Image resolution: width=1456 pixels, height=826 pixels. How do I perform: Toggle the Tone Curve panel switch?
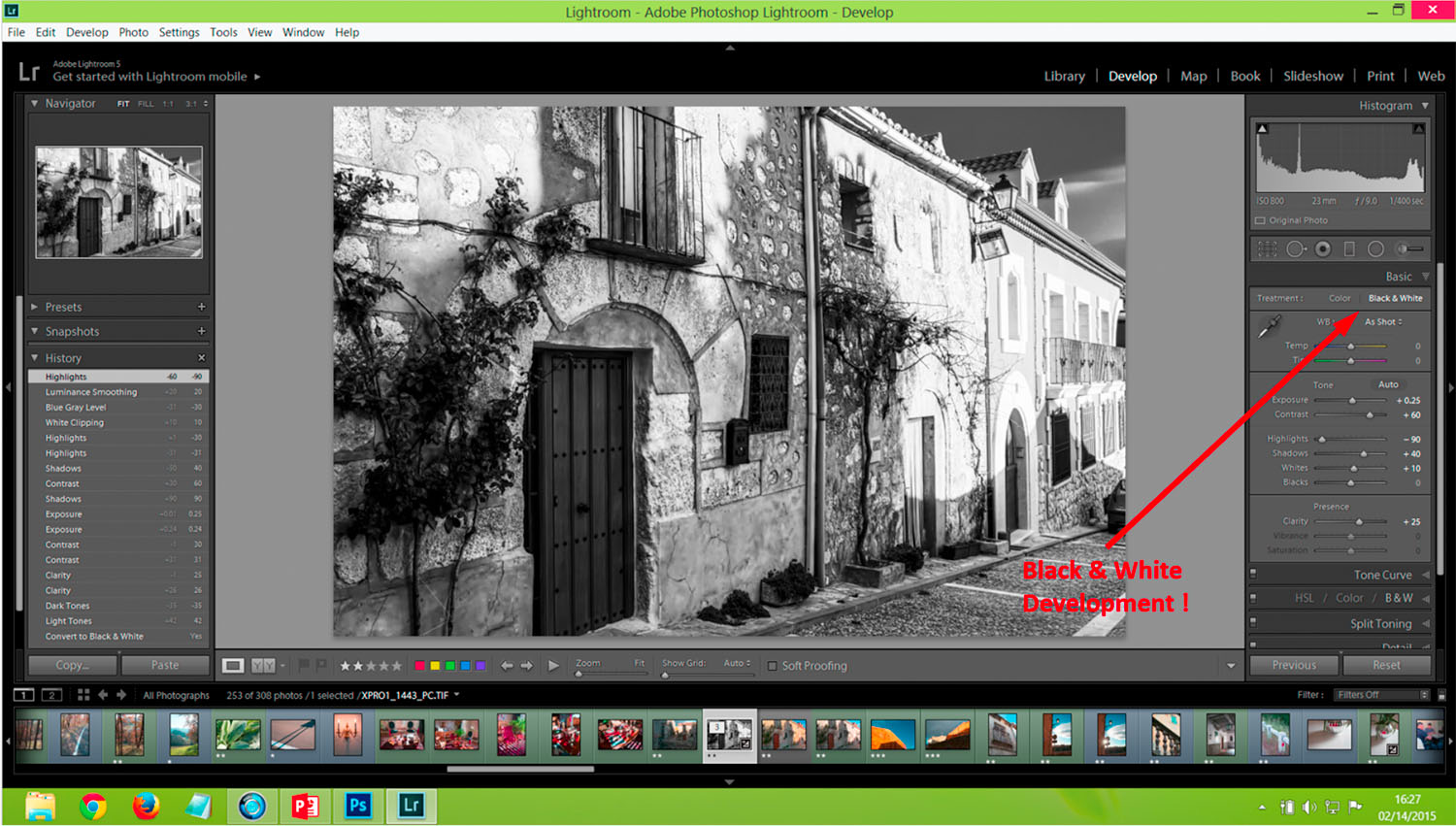(x=1253, y=574)
